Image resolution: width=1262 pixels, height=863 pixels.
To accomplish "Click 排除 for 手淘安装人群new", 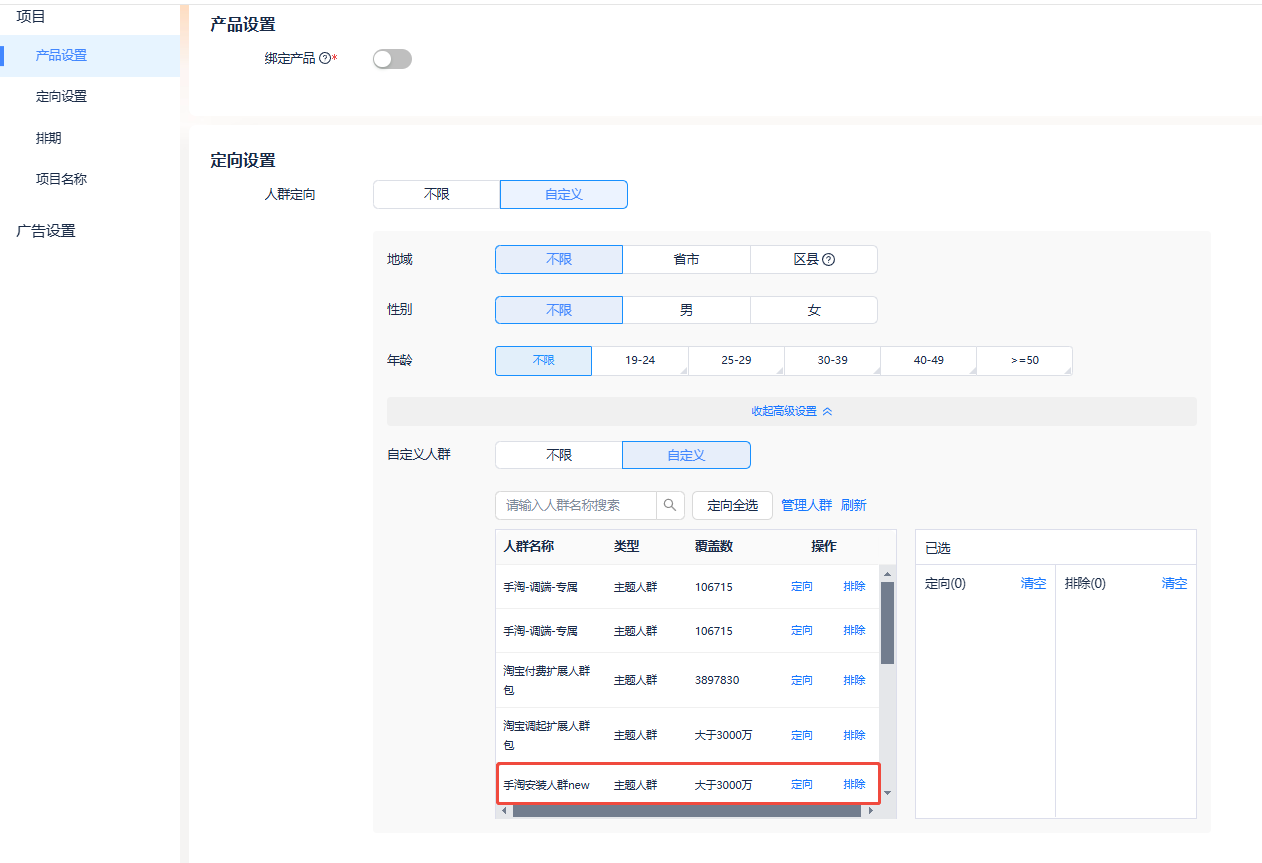I will click(854, 785).
